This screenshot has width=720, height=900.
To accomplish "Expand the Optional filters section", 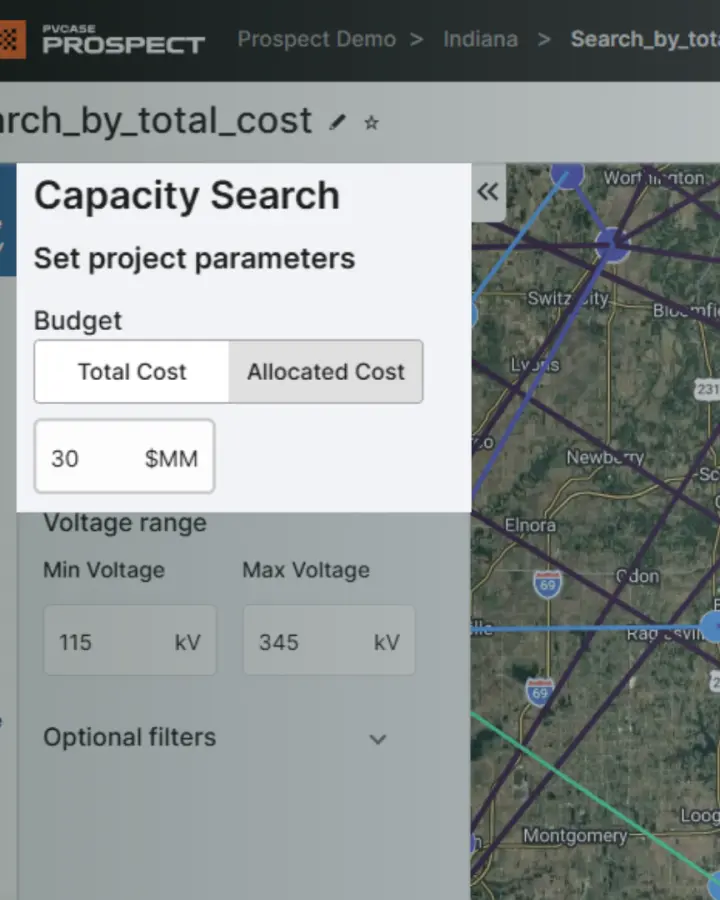I will tap(129, 738).
